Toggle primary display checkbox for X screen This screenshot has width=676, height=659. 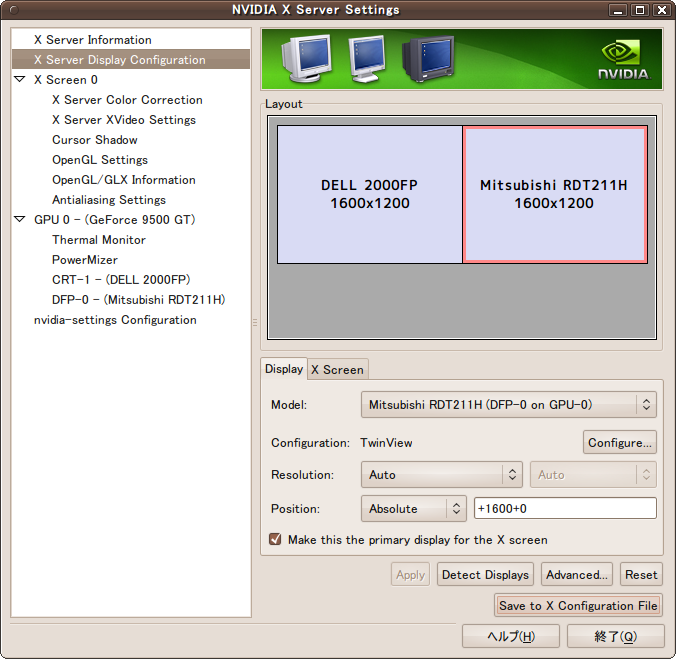(x=275, y=540)
